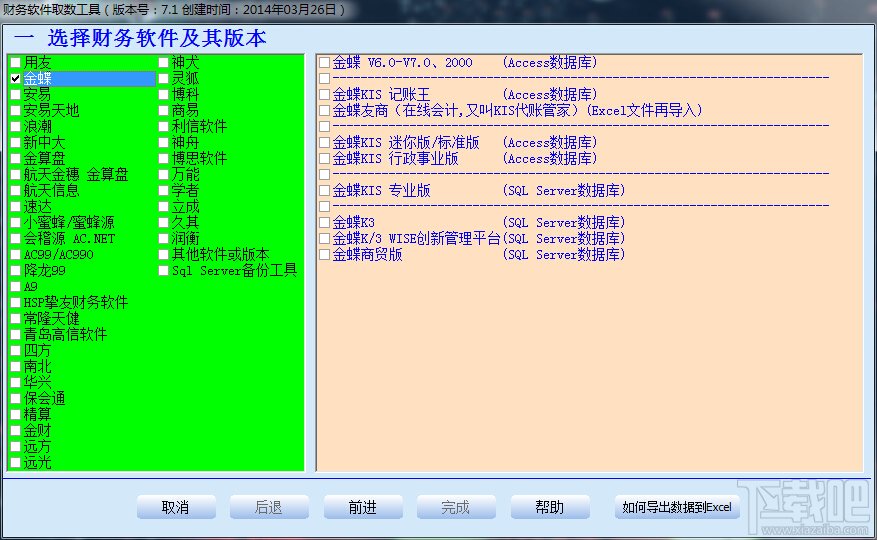This screenshot has width=877, height=540.
Task: Enable the 商易 checkbox
Action: (163, 110)
